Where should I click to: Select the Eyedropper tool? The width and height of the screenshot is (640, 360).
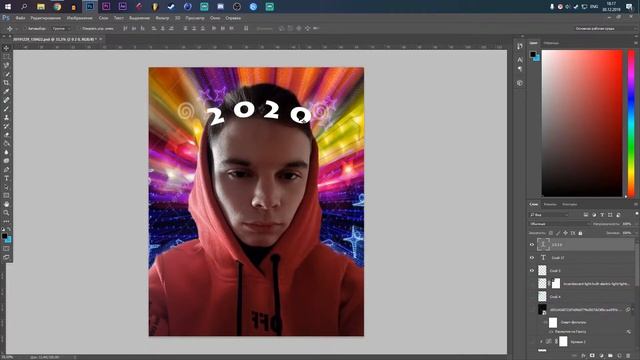point(6,91)
